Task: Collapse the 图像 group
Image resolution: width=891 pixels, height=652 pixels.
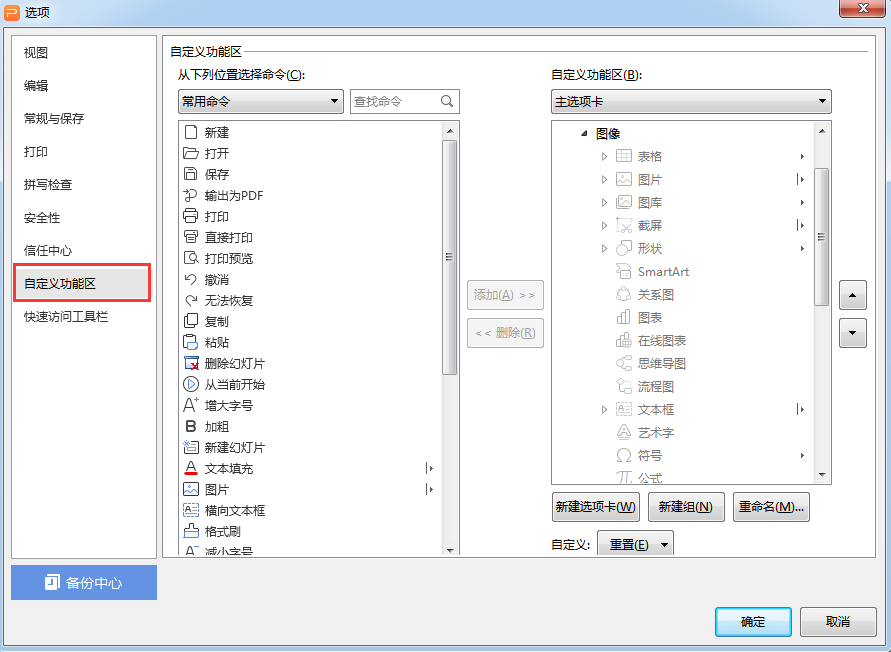Action: tap(584, 134)
